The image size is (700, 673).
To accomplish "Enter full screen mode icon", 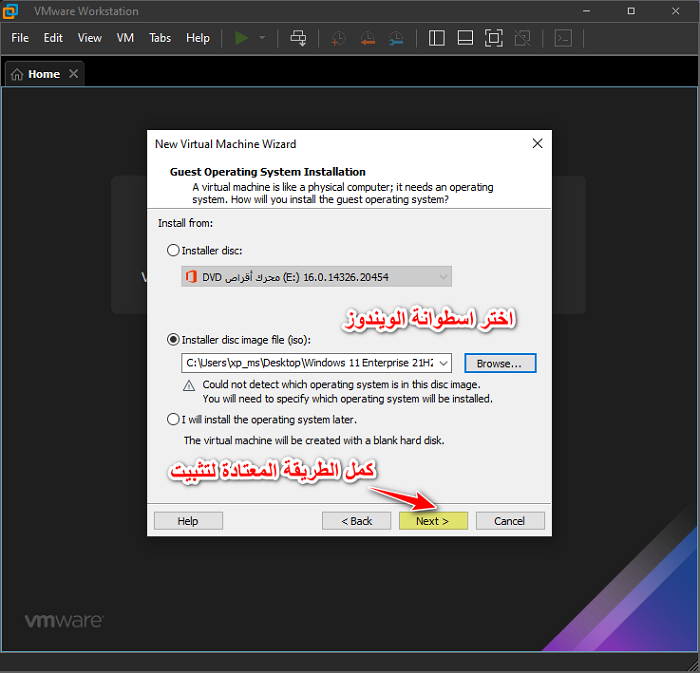I will [494, 38].
